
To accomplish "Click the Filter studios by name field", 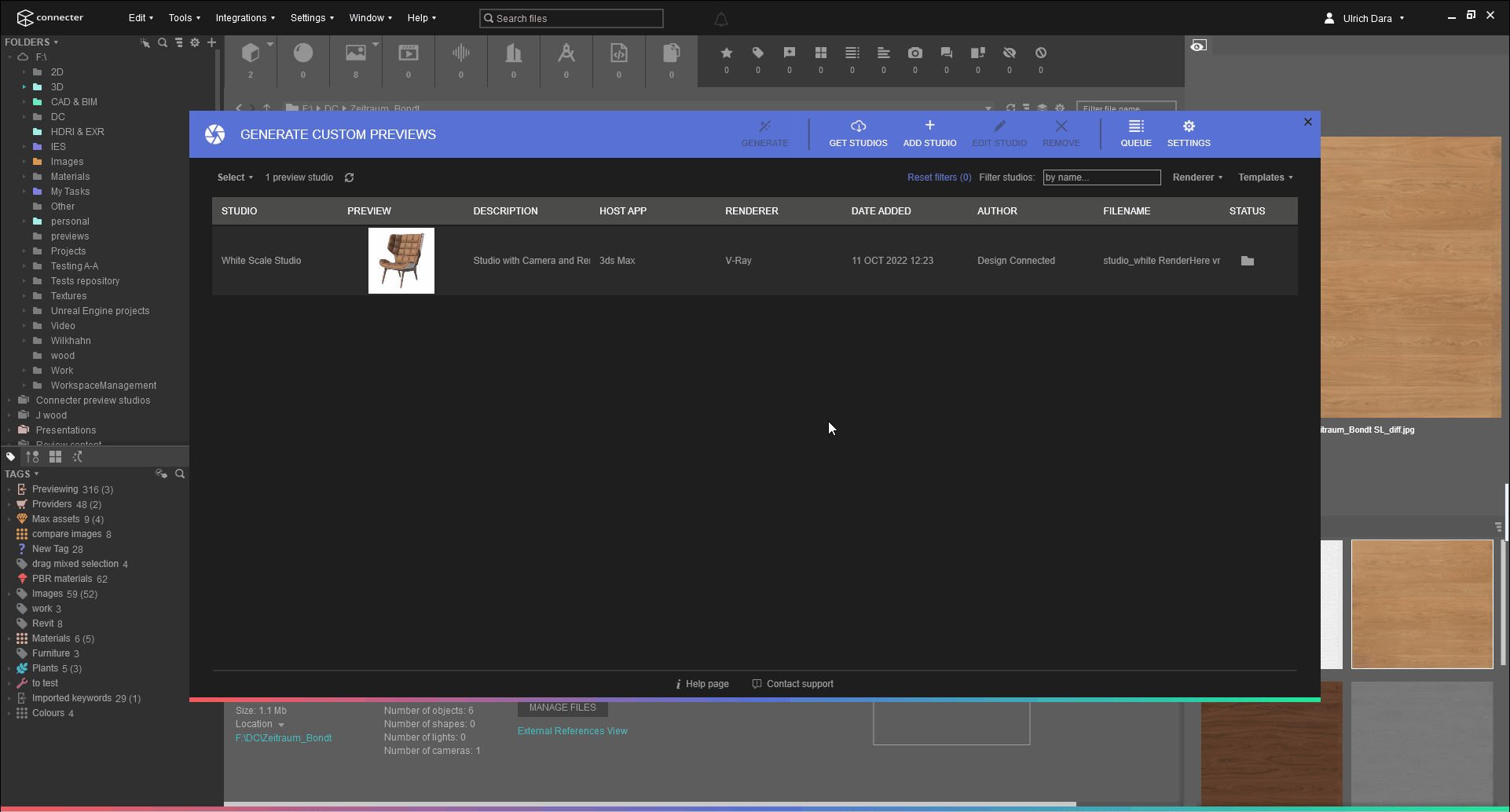I will pyautogui.click(x=1101, y=177).
